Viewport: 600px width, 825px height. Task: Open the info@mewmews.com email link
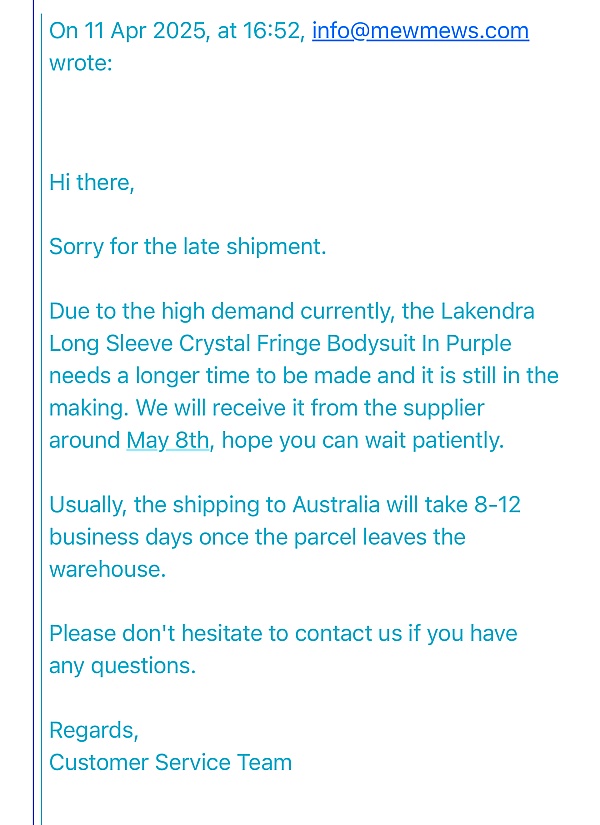[420, 31]
